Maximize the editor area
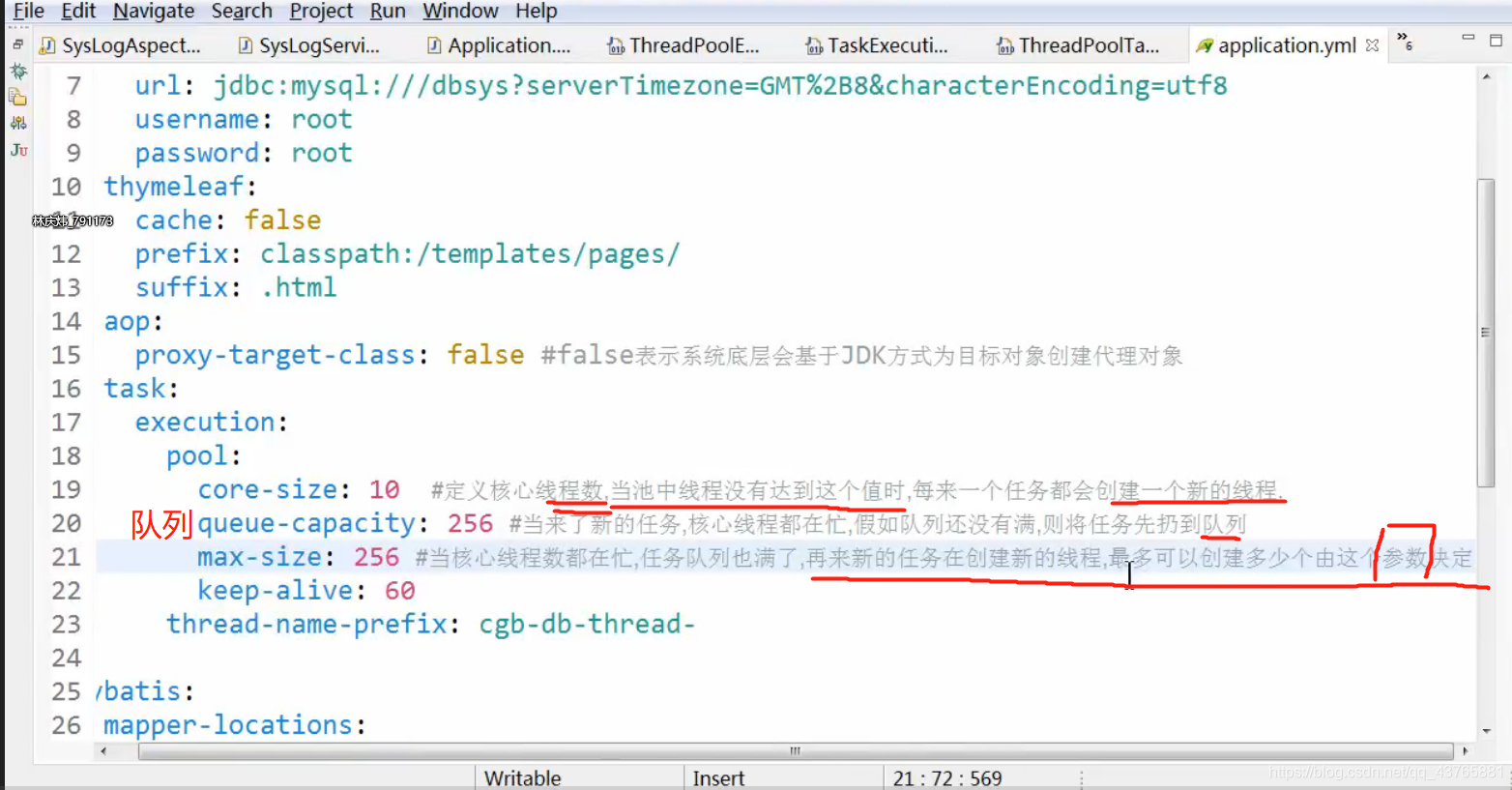 [x=1496, y=40]
